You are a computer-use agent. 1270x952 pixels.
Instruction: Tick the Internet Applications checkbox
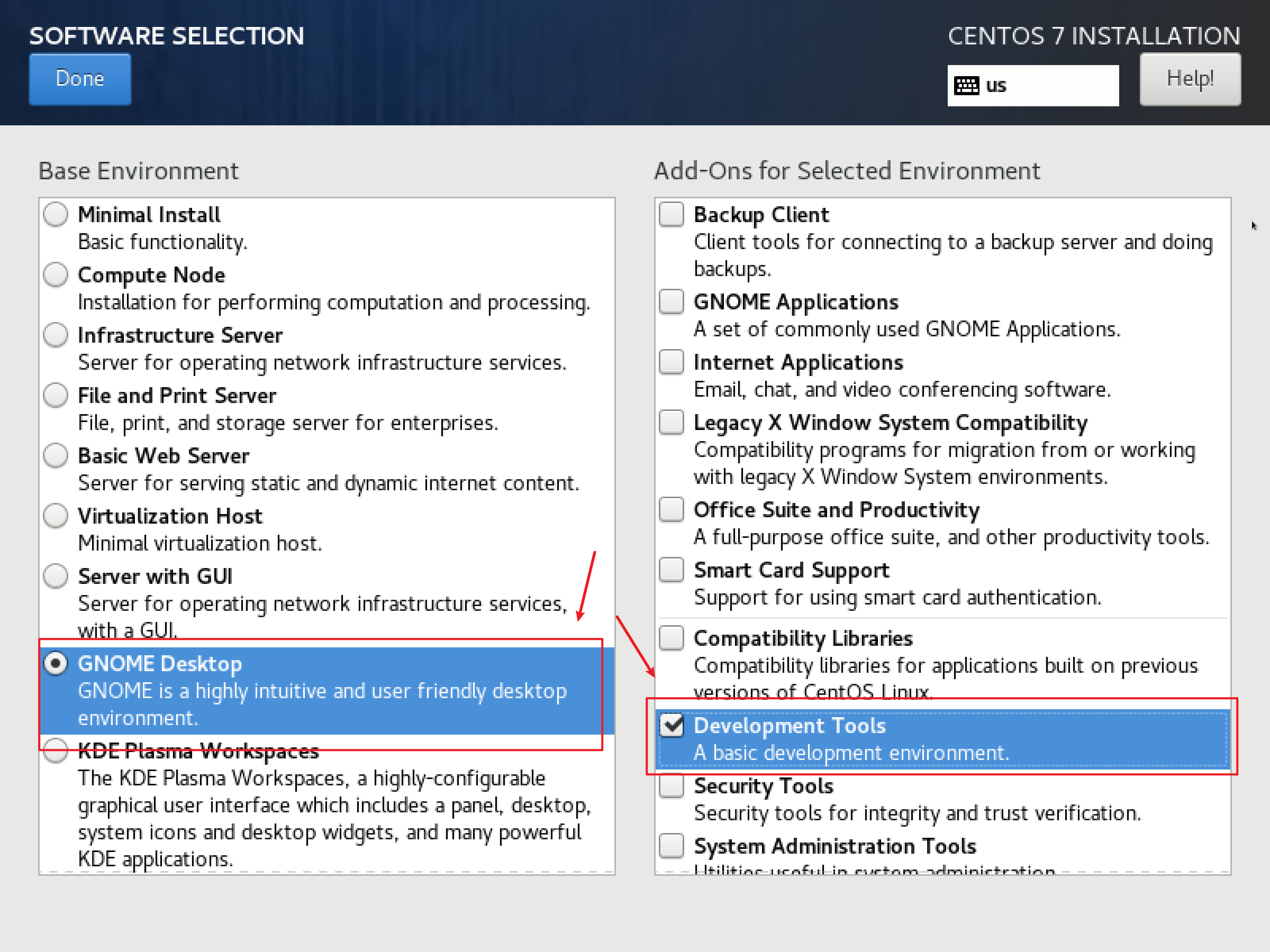[671, 362]
